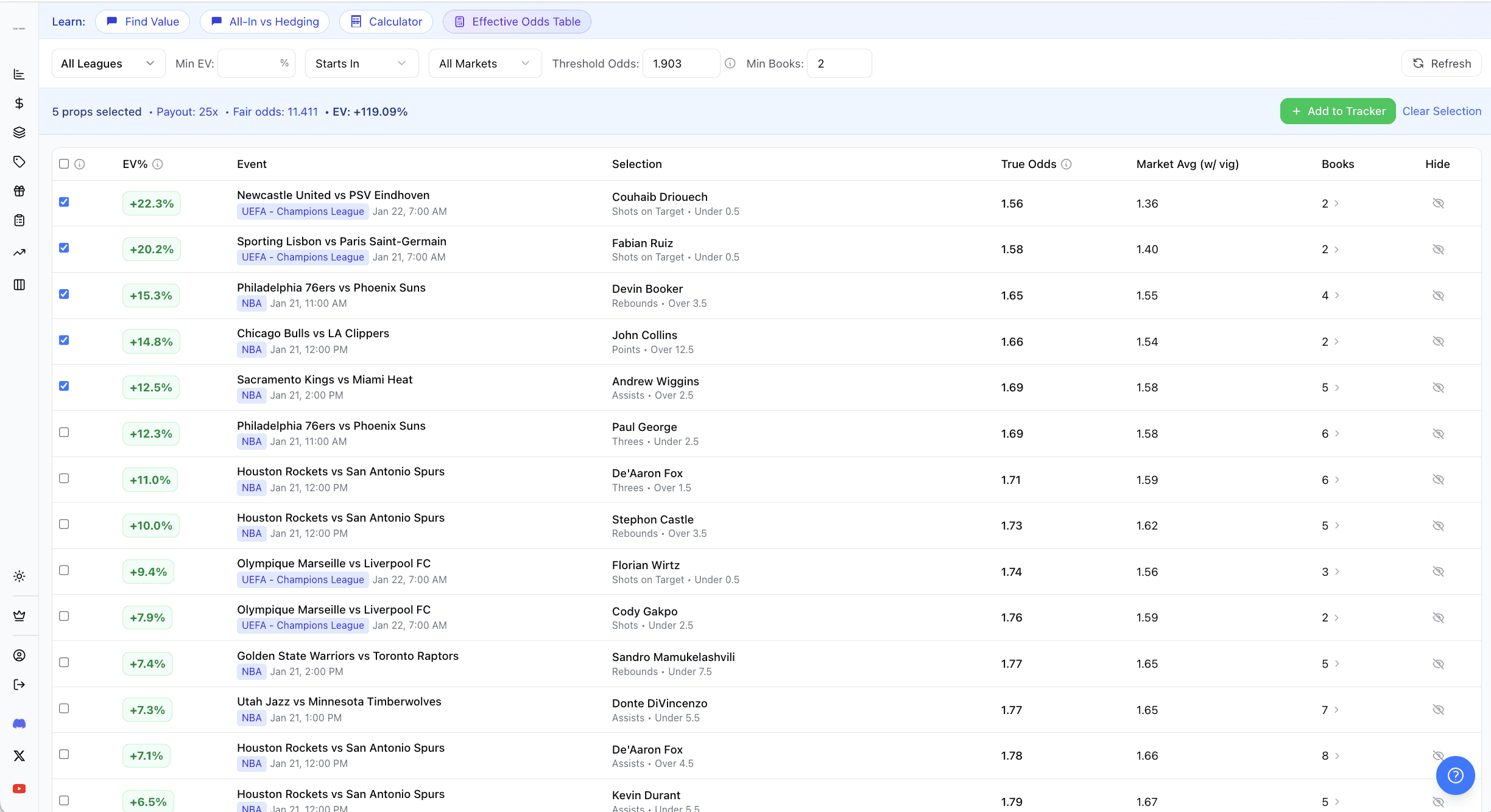Uncheck the Couhaib Driouech prop checkbox
The image size is (1491, 812).
click(x=64, y=202)
